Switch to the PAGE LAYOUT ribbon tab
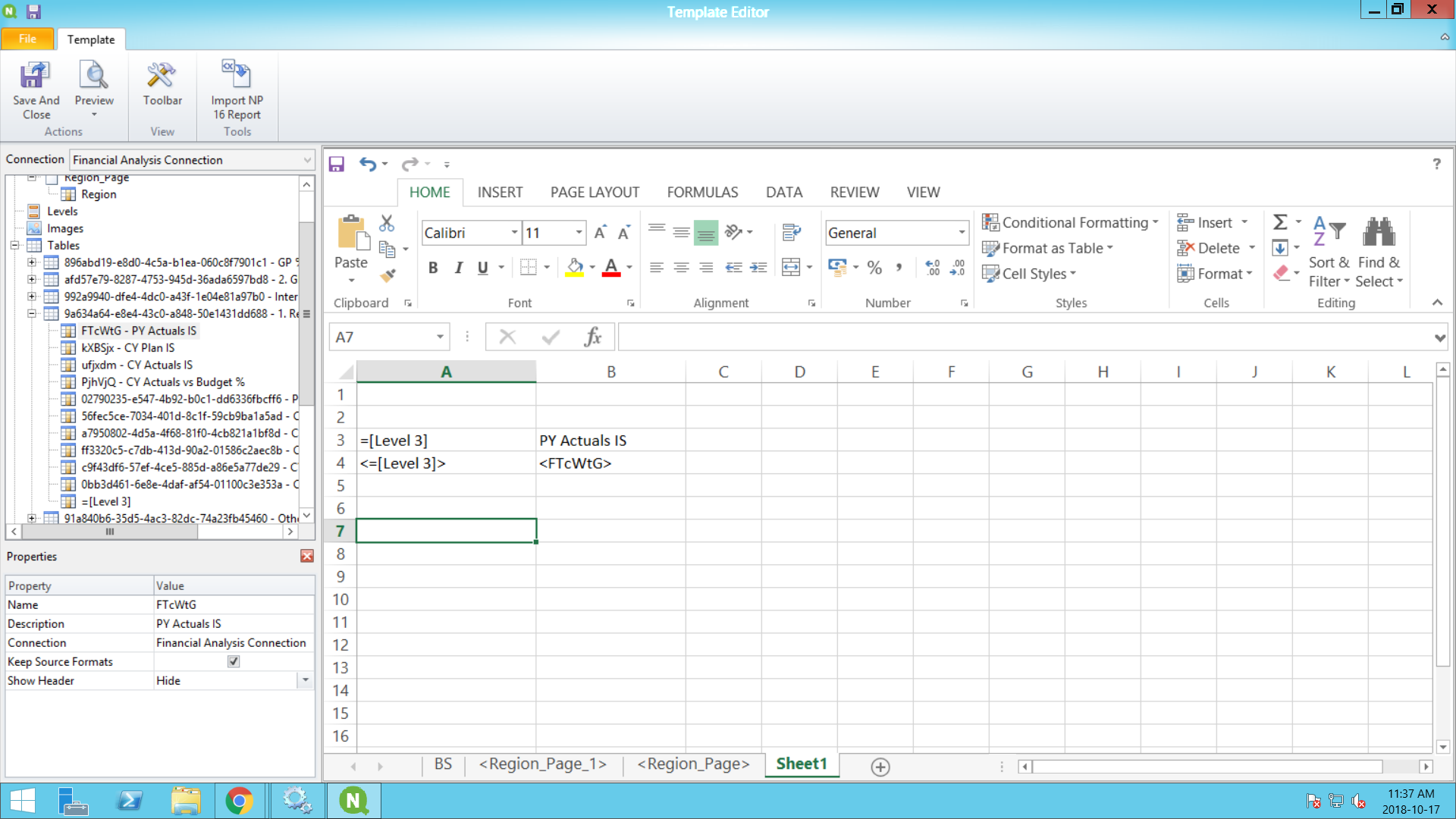1456x819 pixels. 595,193
